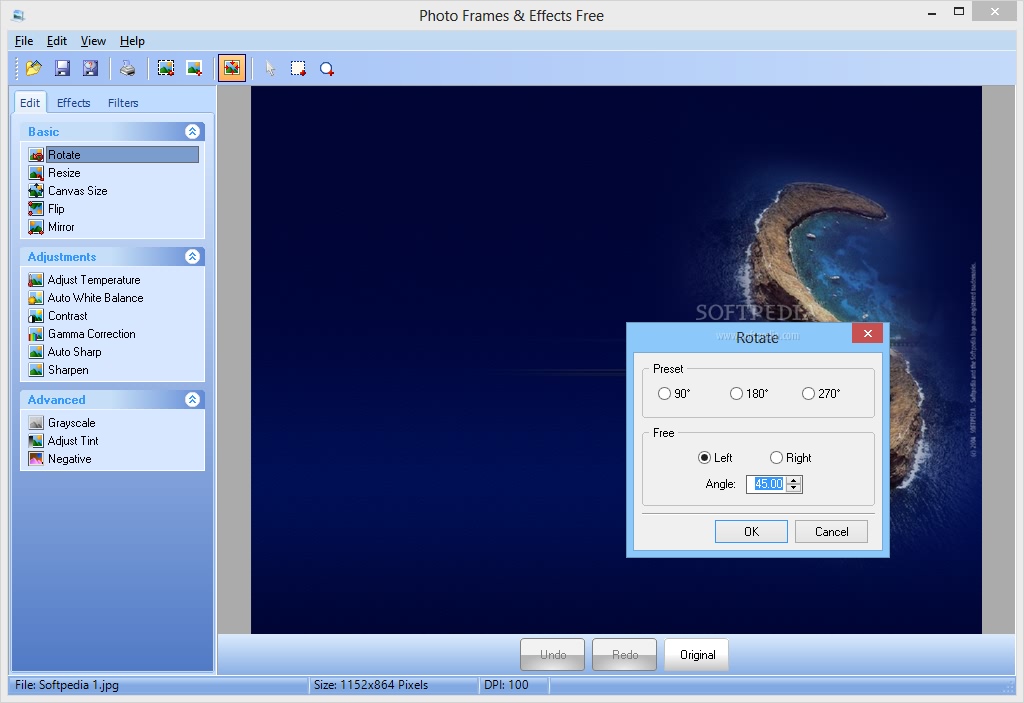The image size is (1024, 703).
Task: Choose the Left rotation direction
Action: coord(704,457)
